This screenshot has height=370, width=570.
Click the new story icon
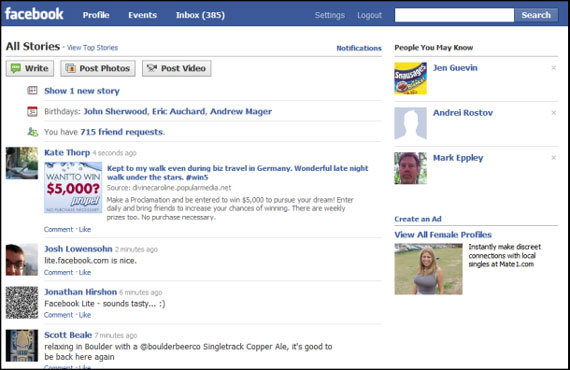(32, 91)
